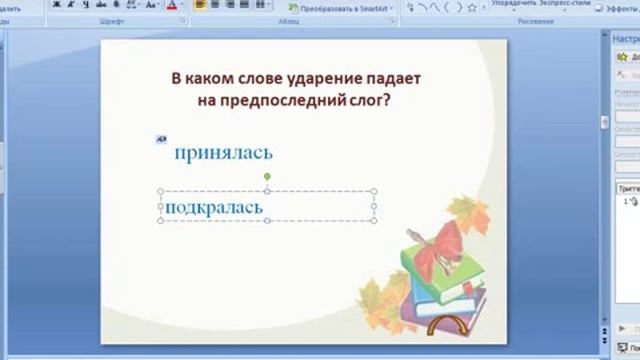Apply strikethrough (abc) formatting
The image size is (640, 360).
point(101,4)
